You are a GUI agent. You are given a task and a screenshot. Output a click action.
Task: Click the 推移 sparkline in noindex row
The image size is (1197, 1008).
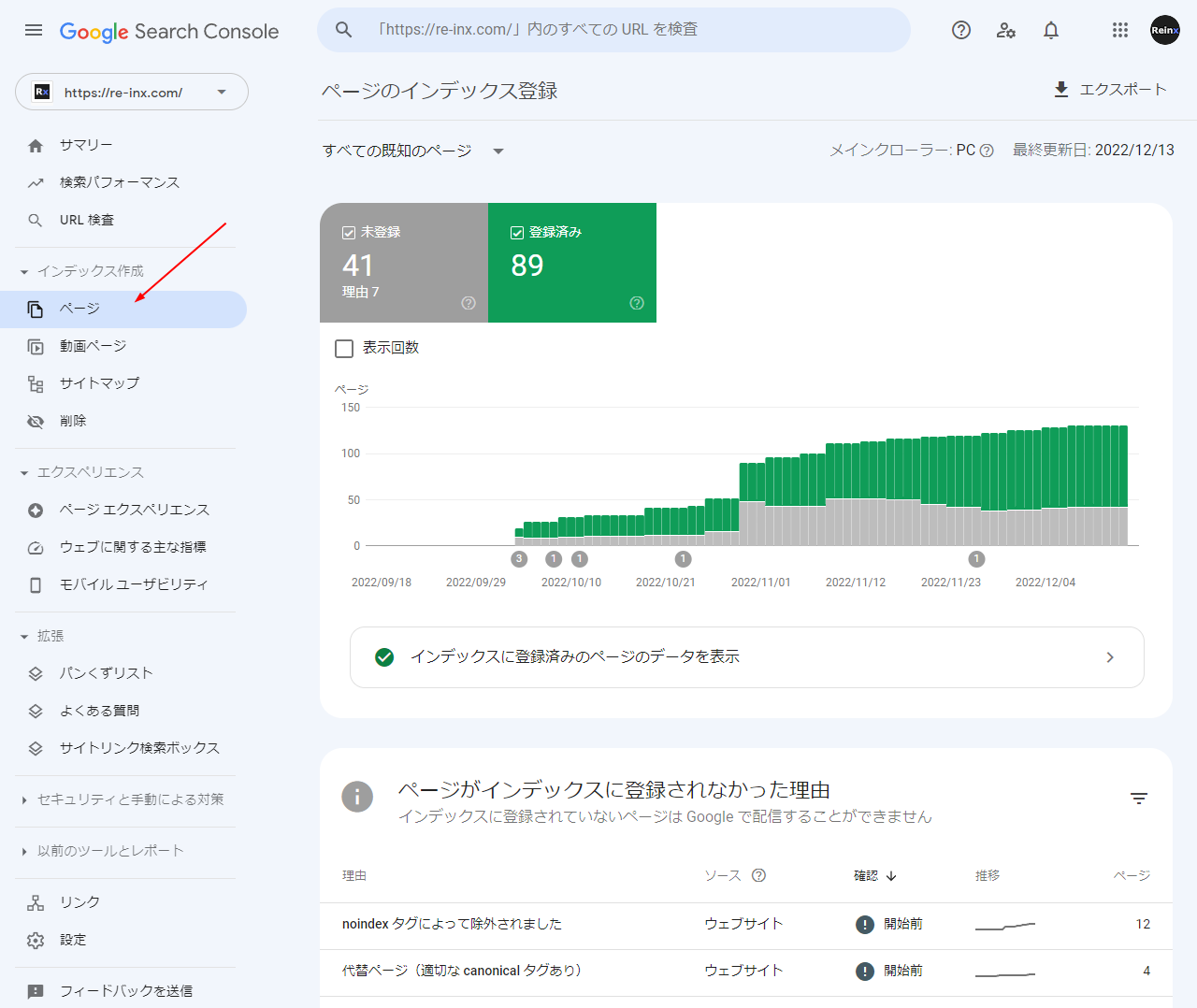[1005, 926]
